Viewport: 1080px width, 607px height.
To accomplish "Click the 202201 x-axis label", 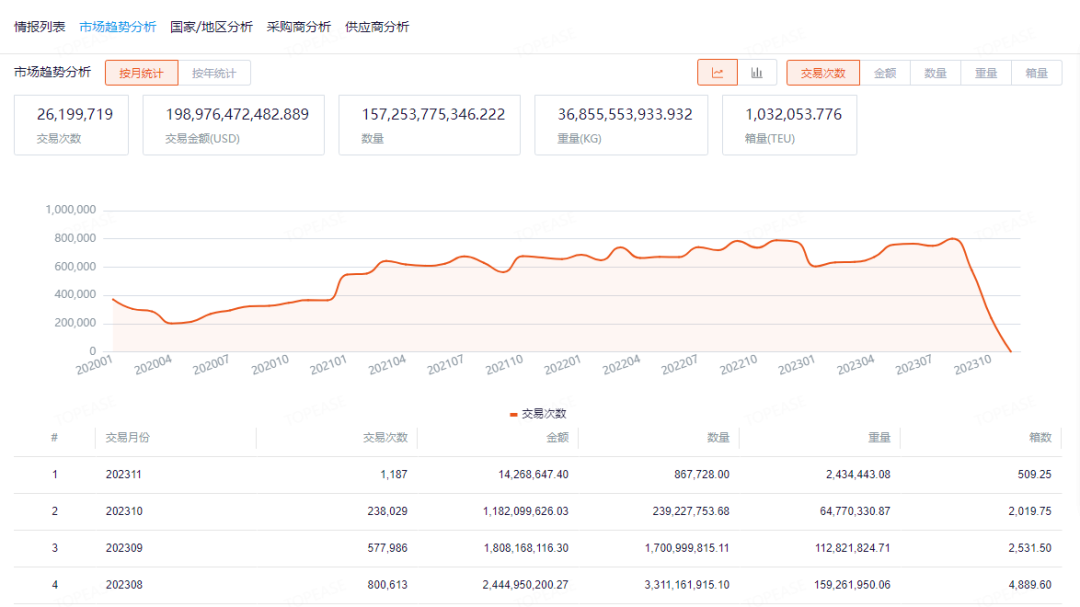I will [562, 365].
